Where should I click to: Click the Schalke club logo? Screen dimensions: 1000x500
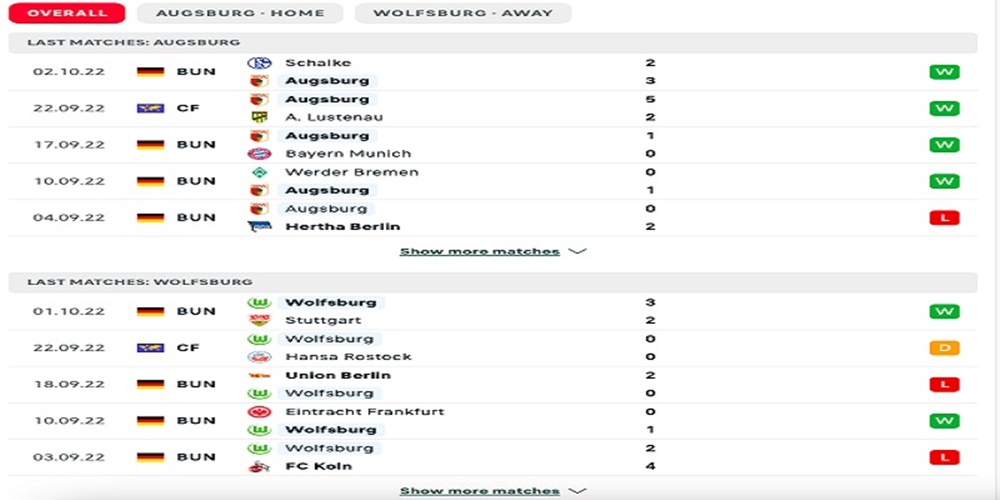pos(259,63)
